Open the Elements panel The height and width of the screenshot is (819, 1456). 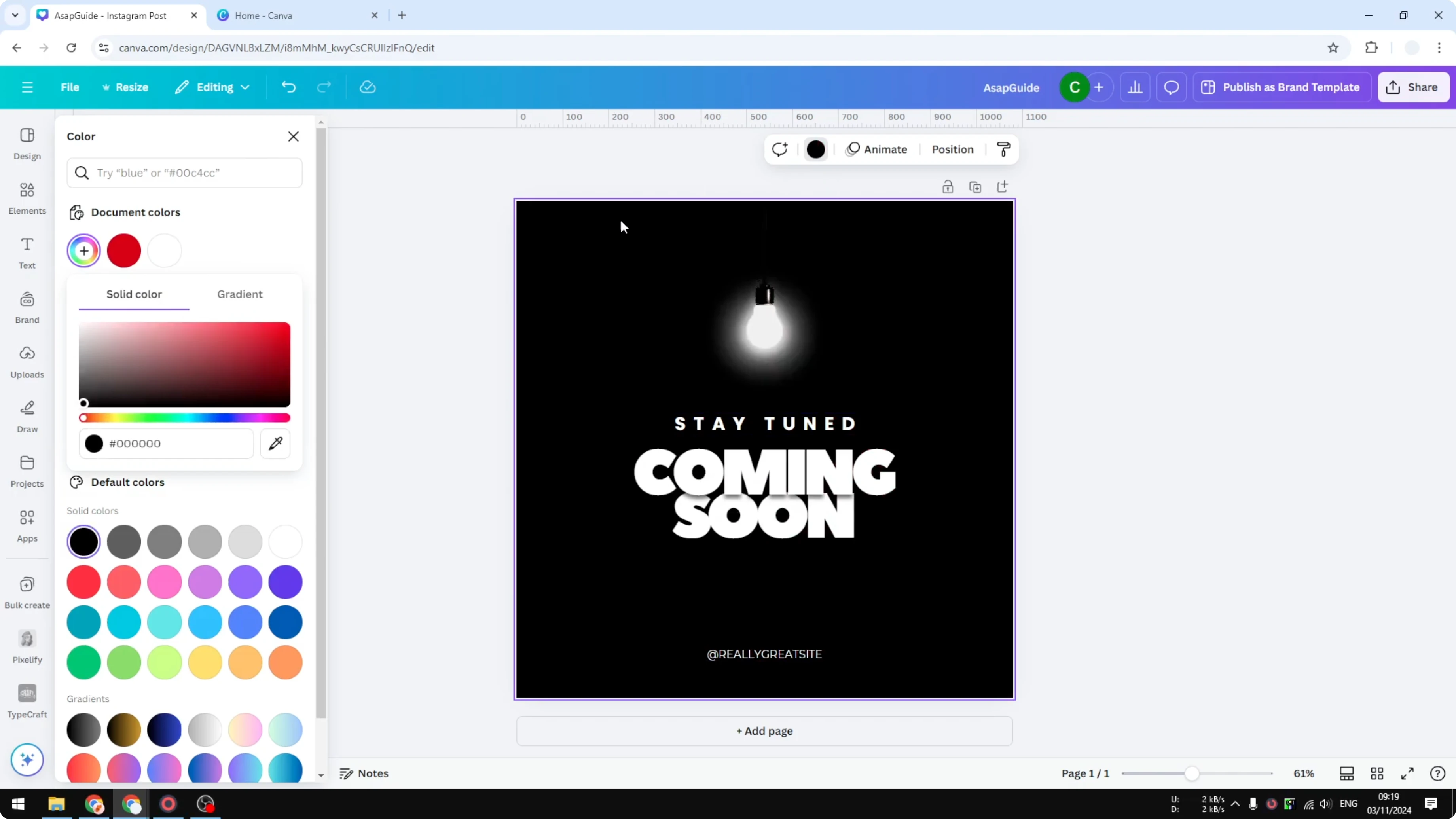pyautogui.click(x=27, y=197)
